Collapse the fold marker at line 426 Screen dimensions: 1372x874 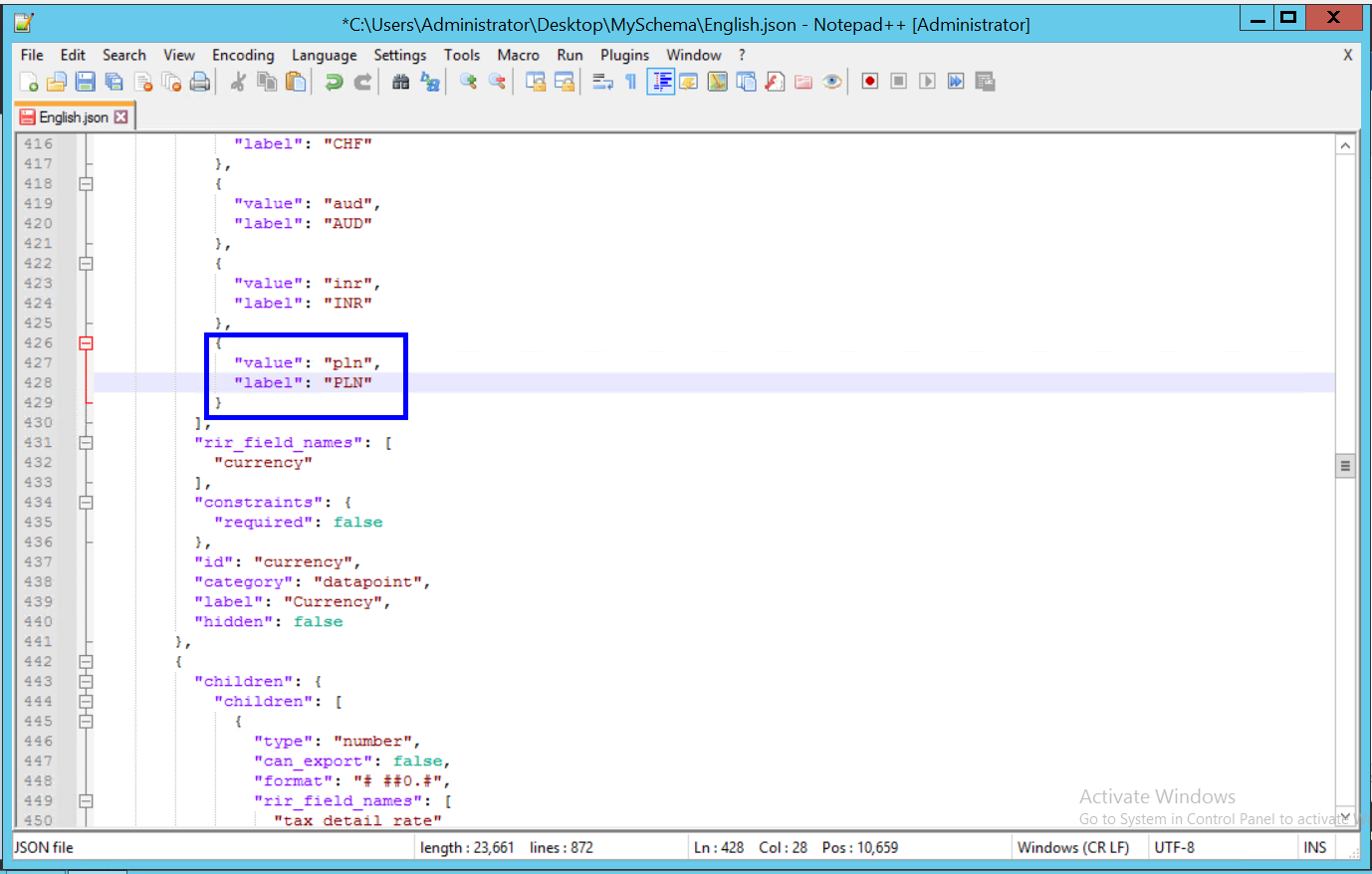87,343
